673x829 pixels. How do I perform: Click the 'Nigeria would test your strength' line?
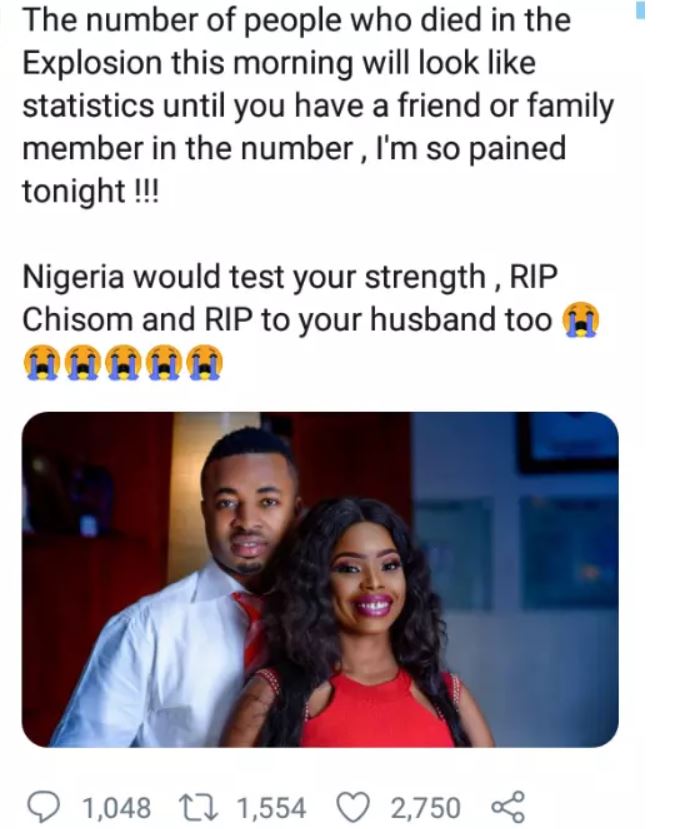pyautogui.click(x=254, y=278)
